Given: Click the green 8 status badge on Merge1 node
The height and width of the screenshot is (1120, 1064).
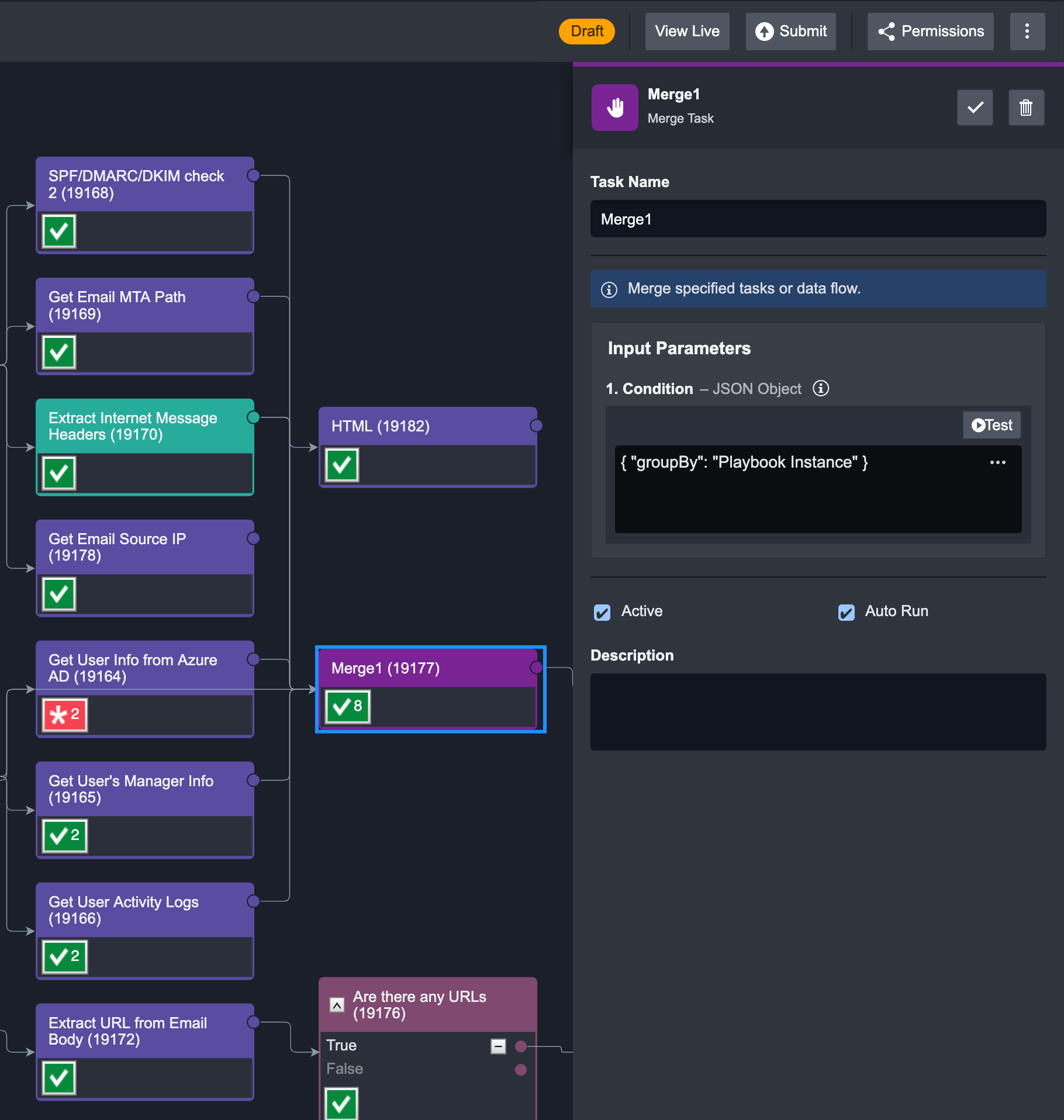Looking at the screenshot, I should tap(348, 707).
